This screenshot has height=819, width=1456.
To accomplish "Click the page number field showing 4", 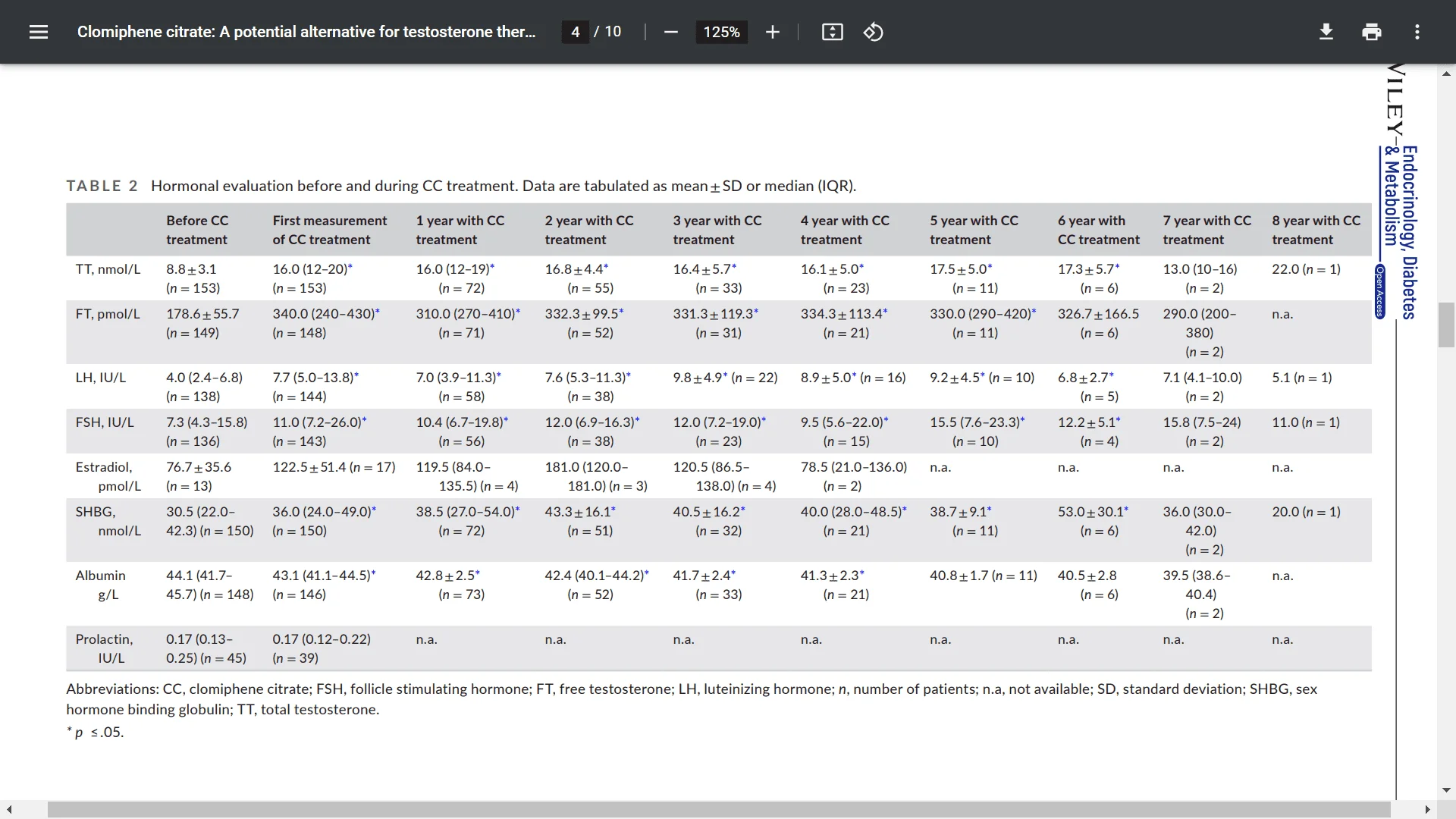I will click(576, 32).
